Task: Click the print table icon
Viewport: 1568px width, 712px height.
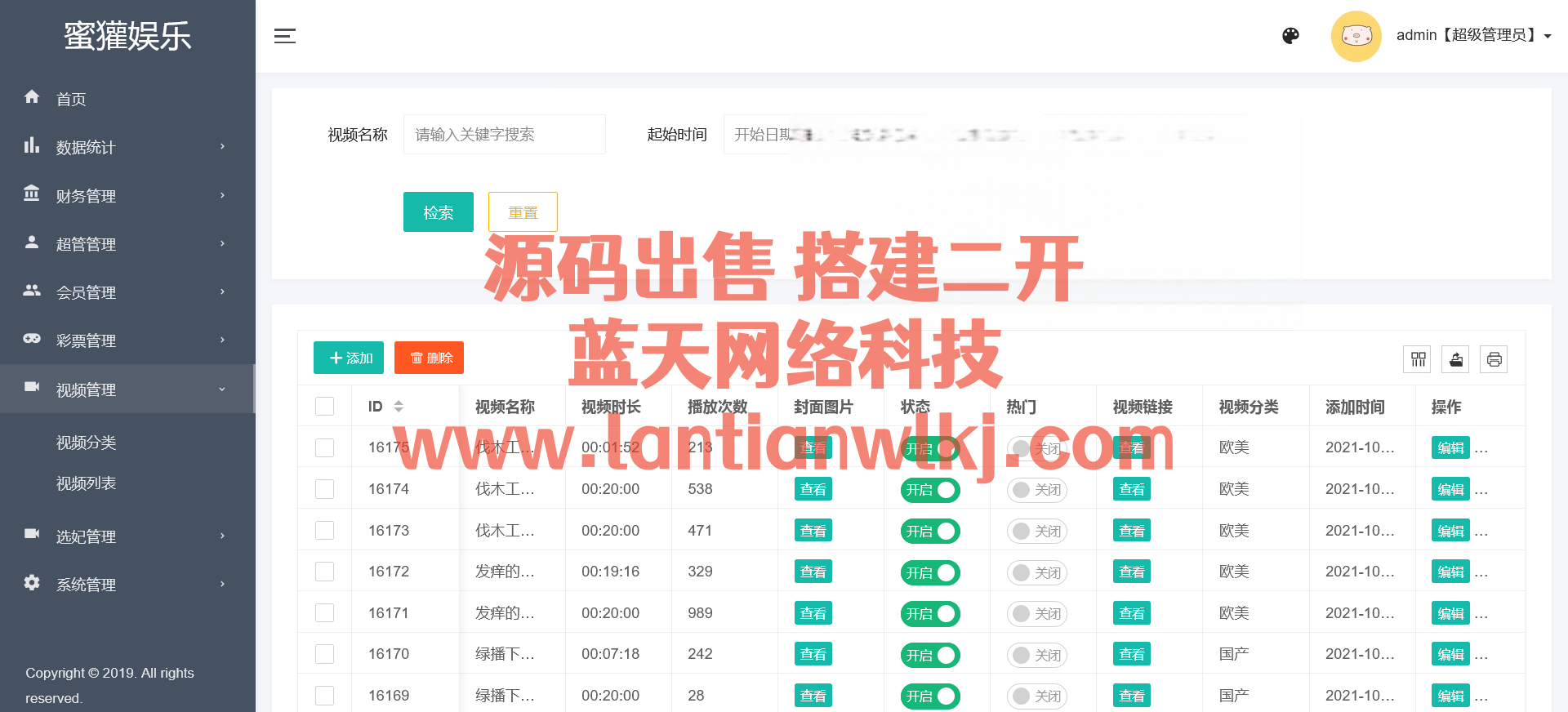Action: [x=1494, y=359]
